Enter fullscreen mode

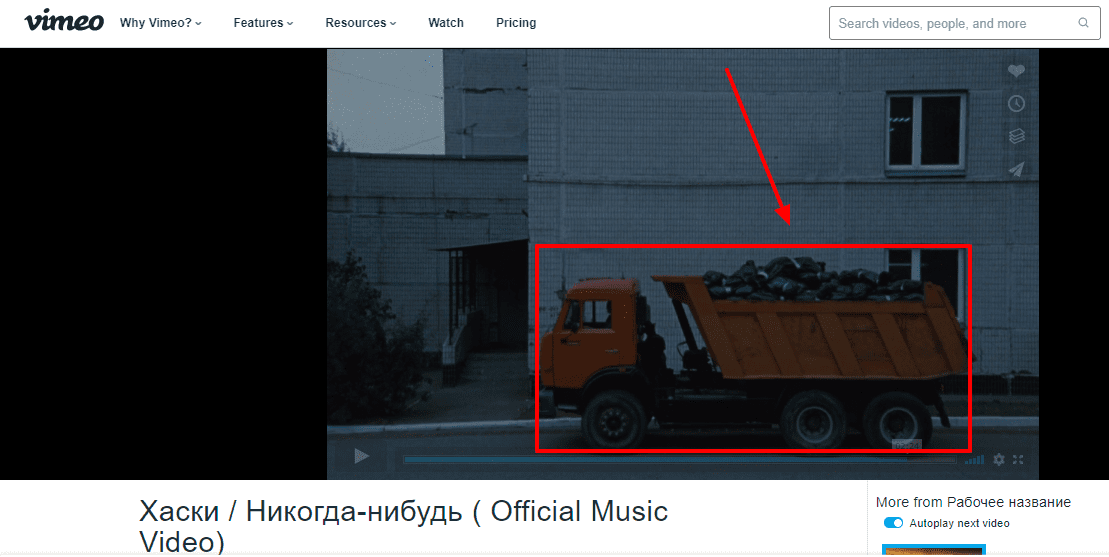tap(1018, 459)
